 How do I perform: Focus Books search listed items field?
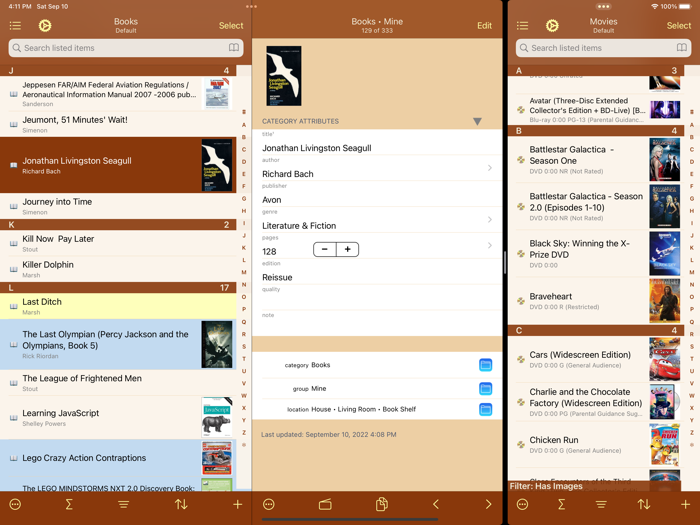pos(126,48)
